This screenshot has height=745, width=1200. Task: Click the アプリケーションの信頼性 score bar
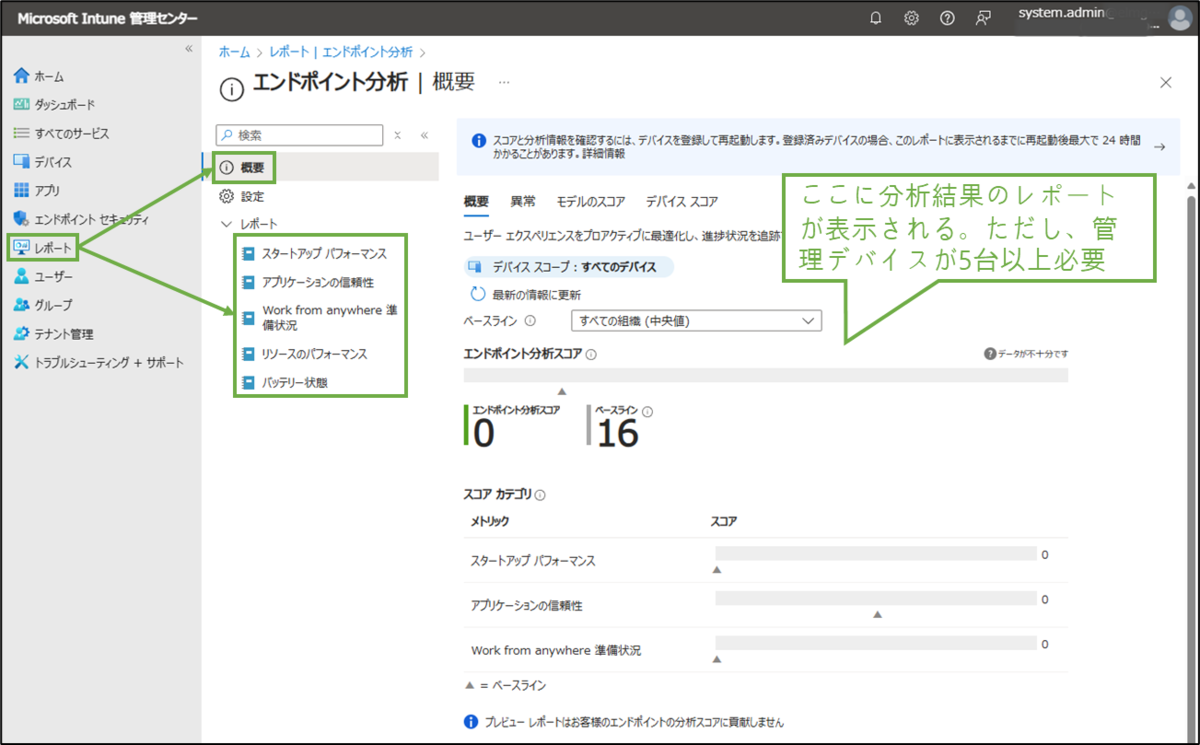point(876,598)
